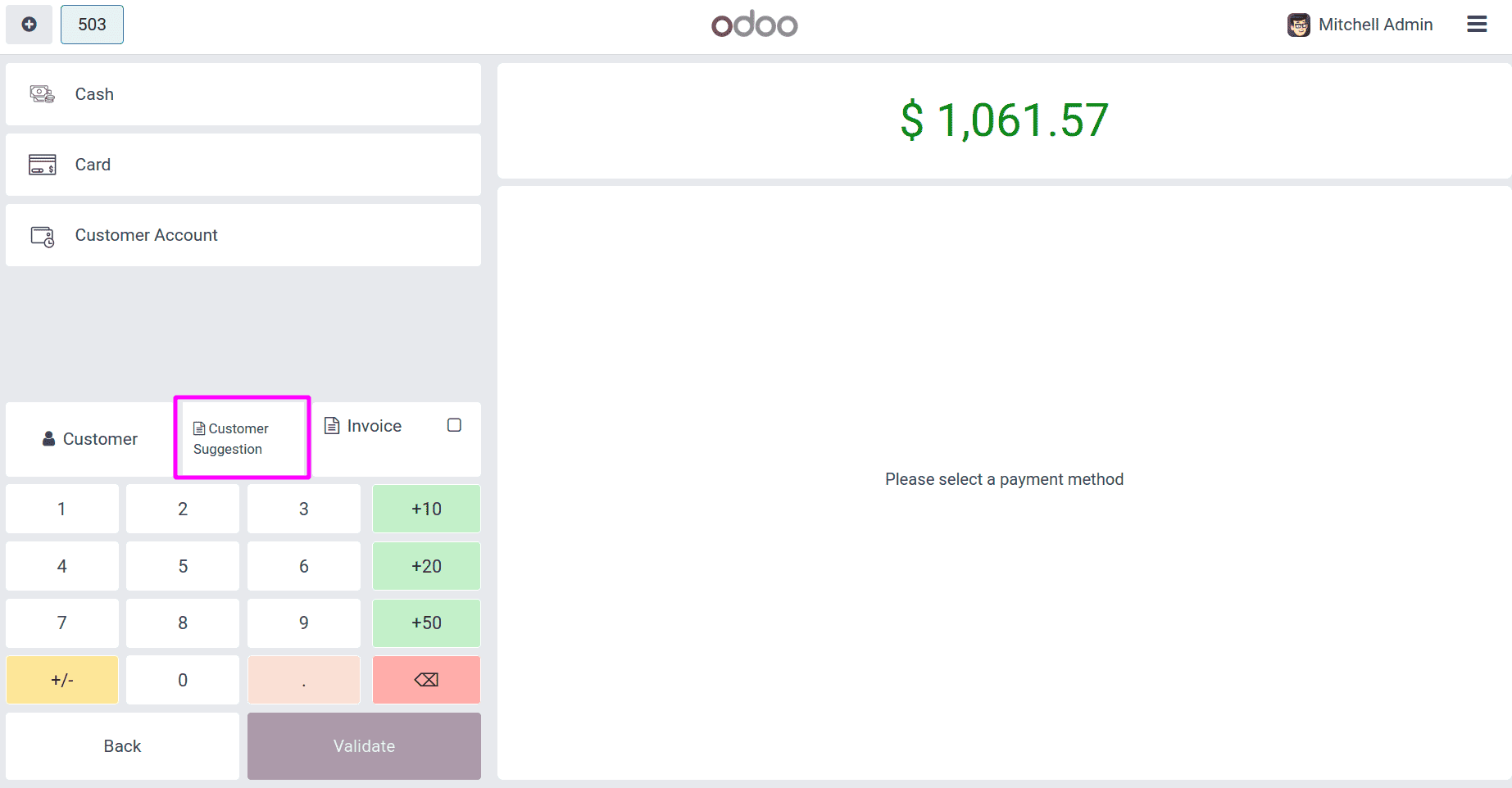Tap numpad key 8
This screenshot has height=788, width=1512.
(183, 623)
